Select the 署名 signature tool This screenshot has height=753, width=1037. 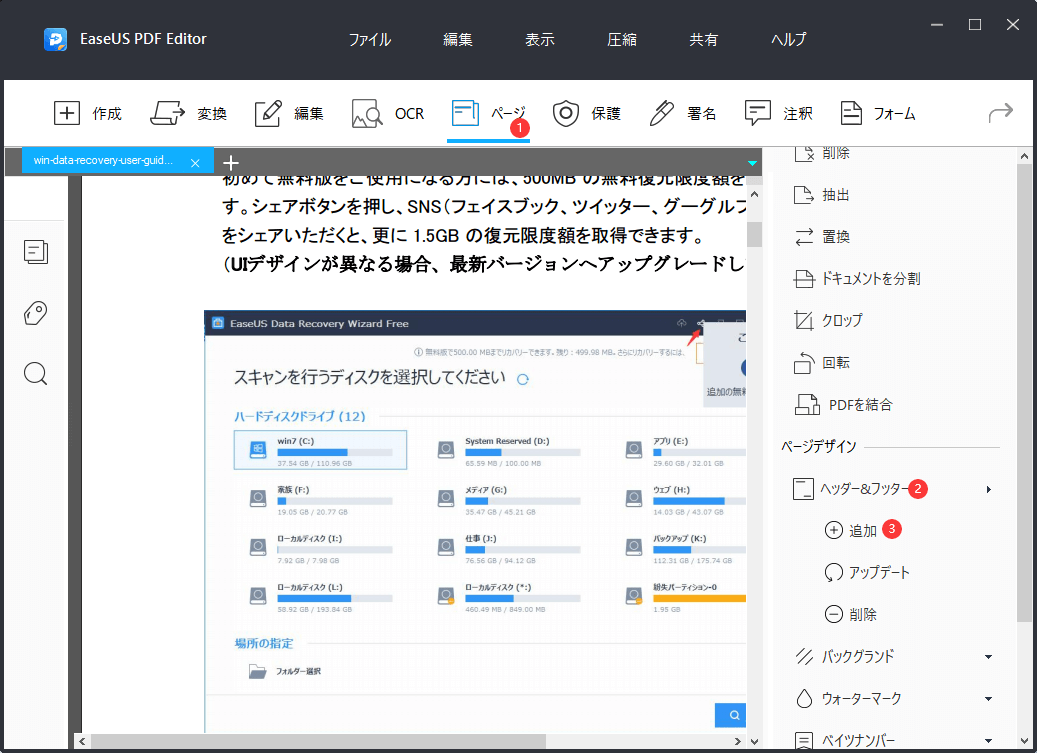click(683, 113)
